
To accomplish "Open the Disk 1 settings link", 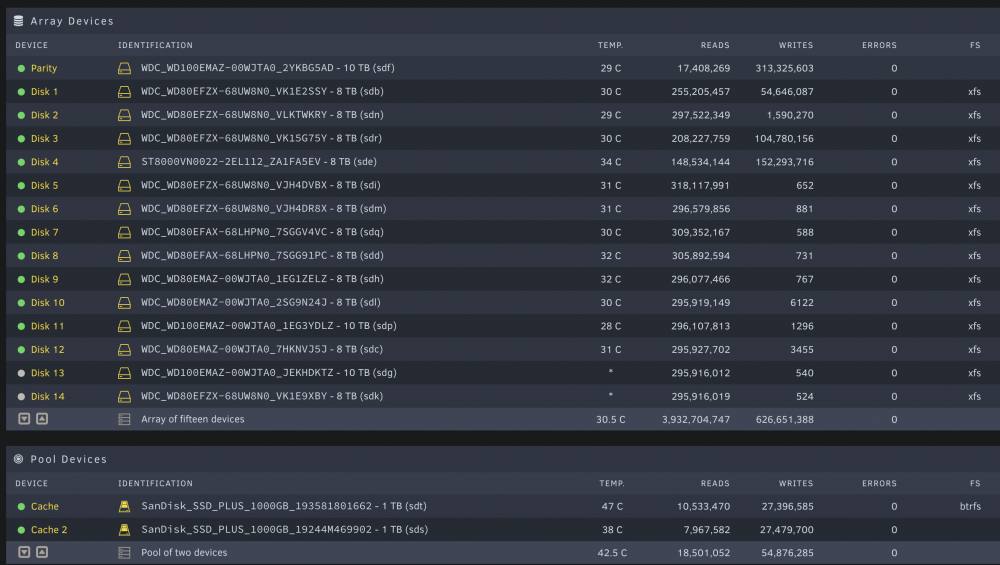I will (45, 92).
